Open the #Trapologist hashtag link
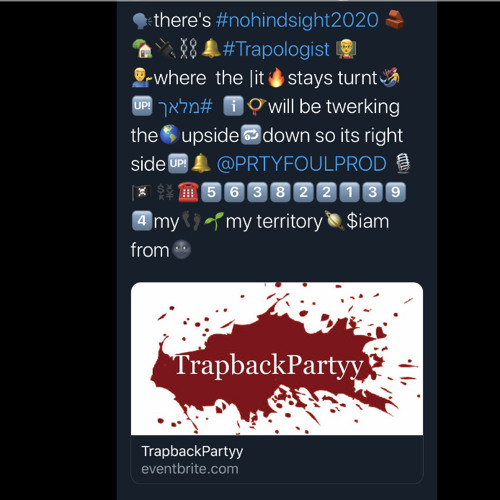The height and width of the screenshot is (500, 500). coord(276,49)
